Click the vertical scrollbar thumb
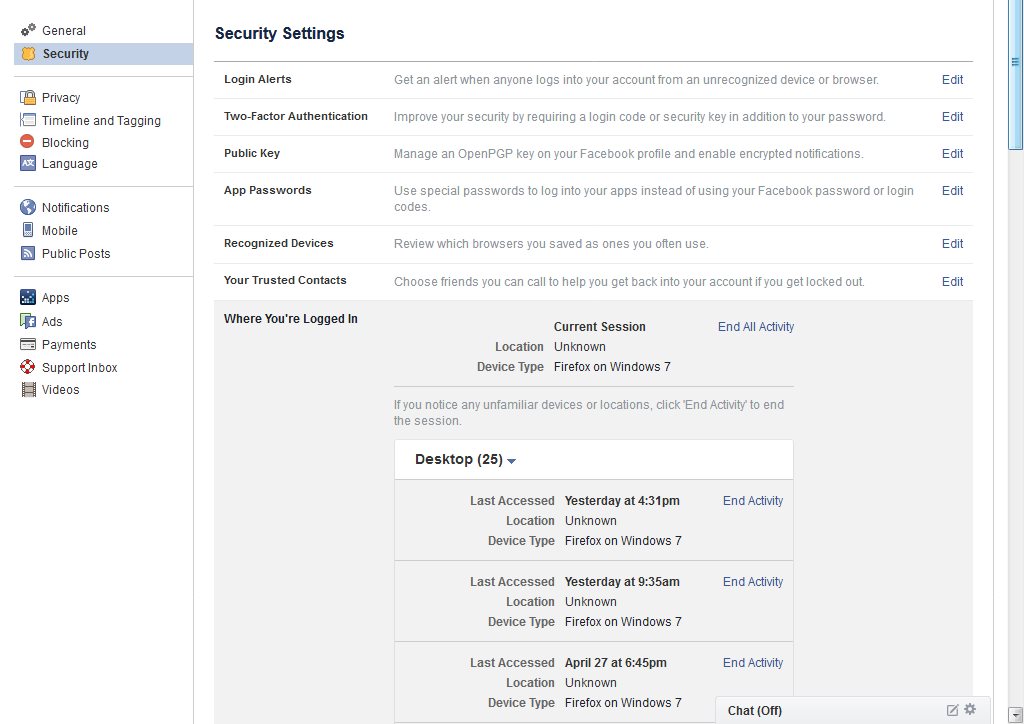Screen dimensions: 1024x724 1015,75
